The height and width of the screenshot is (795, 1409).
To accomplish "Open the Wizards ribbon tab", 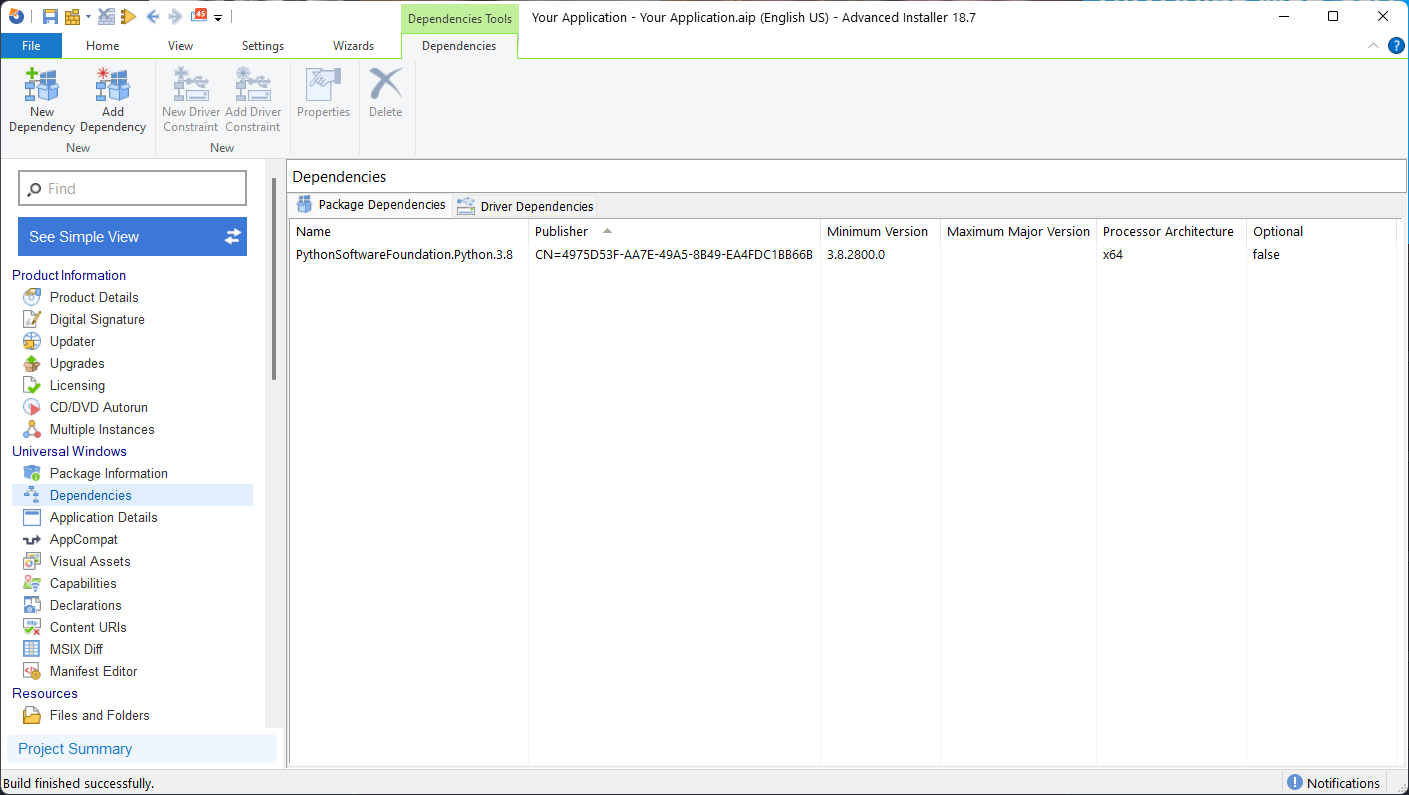I will [354, 46].
